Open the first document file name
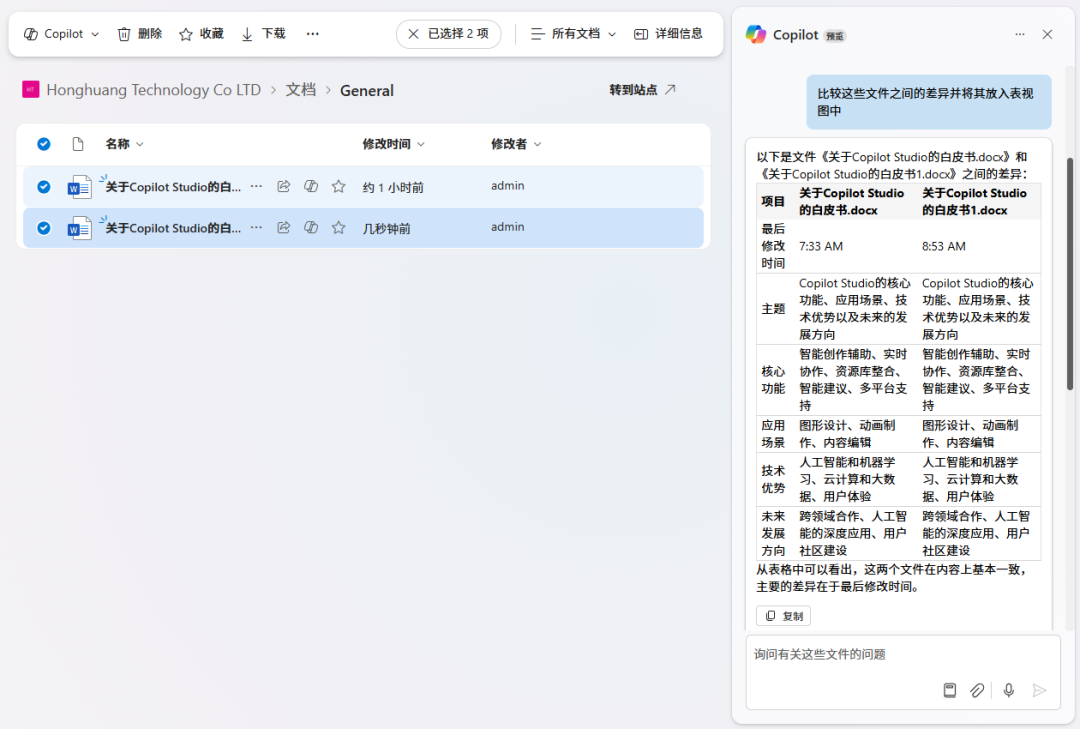 point(173,187)
